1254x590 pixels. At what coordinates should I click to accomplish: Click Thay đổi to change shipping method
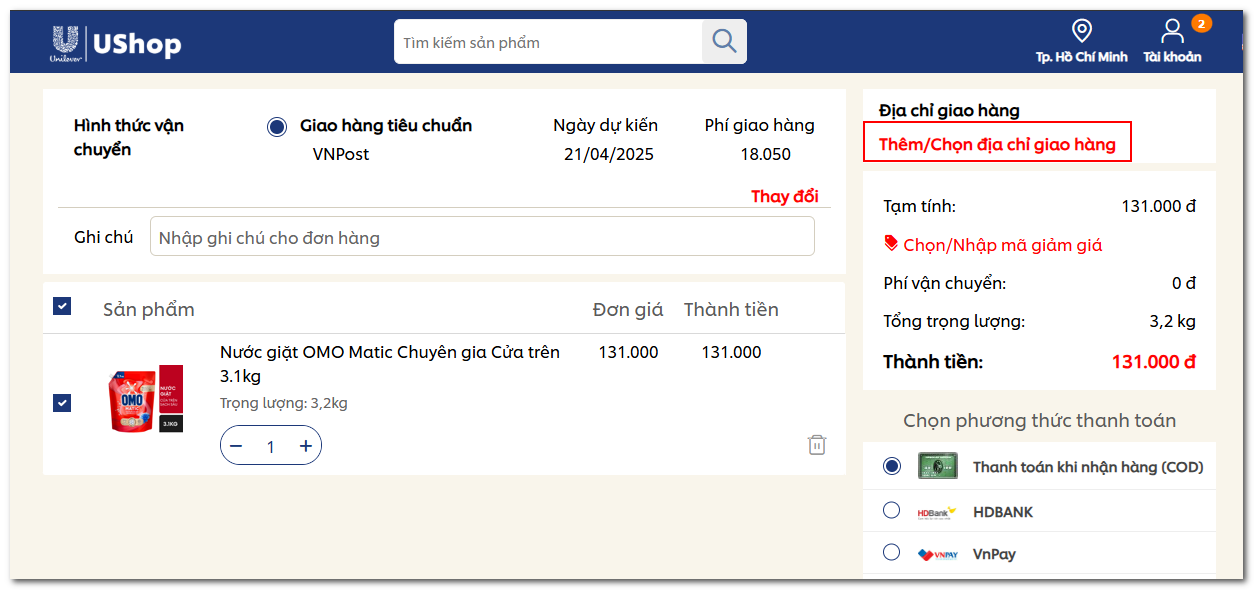pos(785,196)
